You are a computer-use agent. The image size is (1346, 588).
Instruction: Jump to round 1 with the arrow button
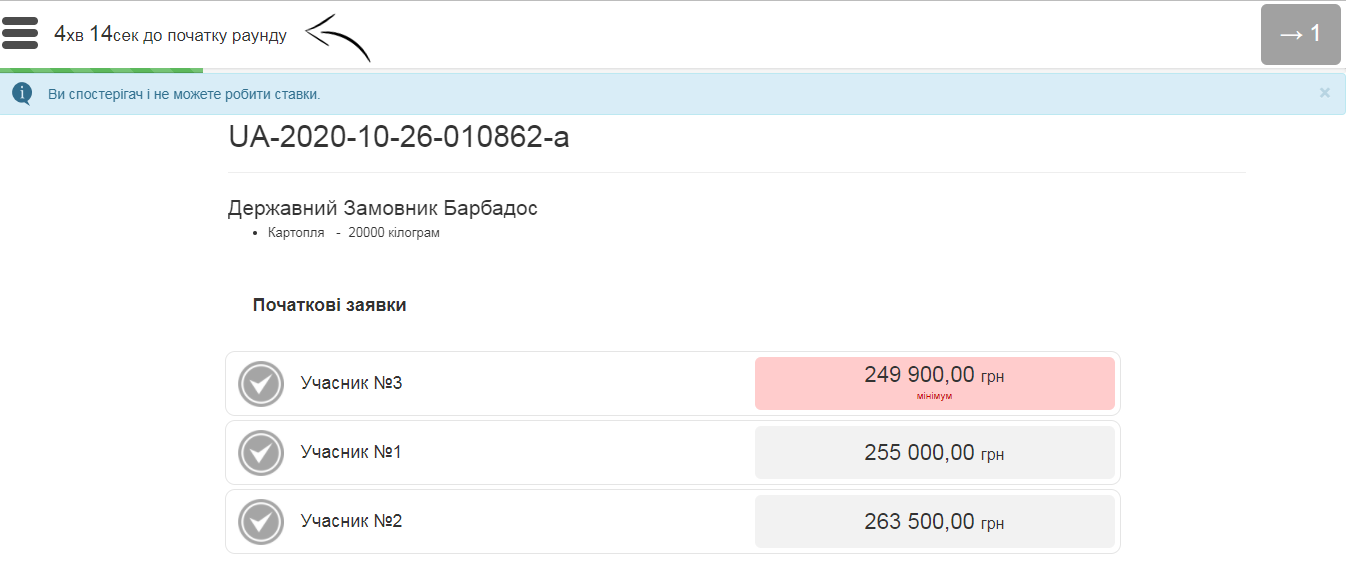click(1300, 35)
